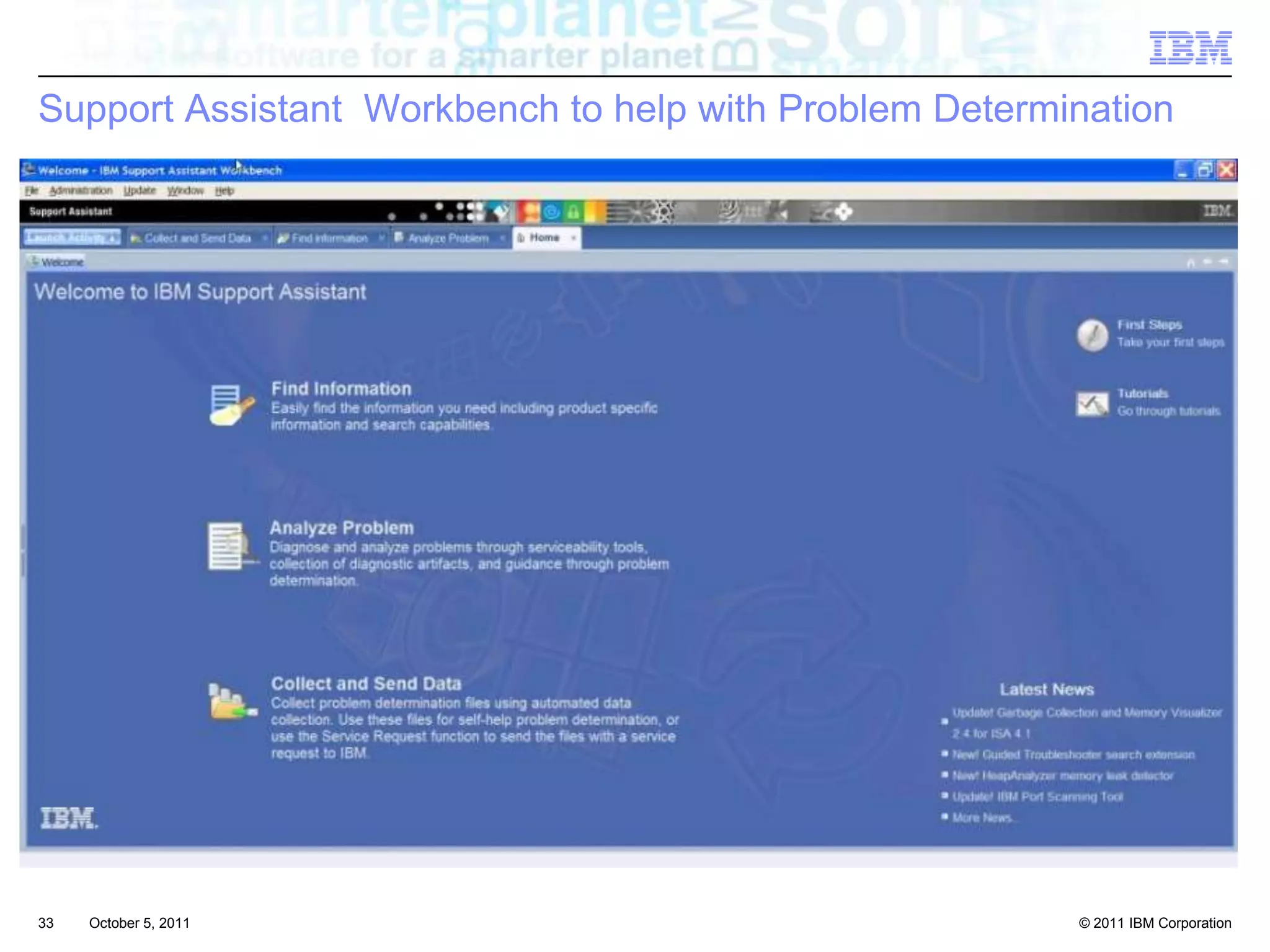1270x952 pixels.
Task: Open Guided Troubleshooter search extension news
Action: 1073,754
